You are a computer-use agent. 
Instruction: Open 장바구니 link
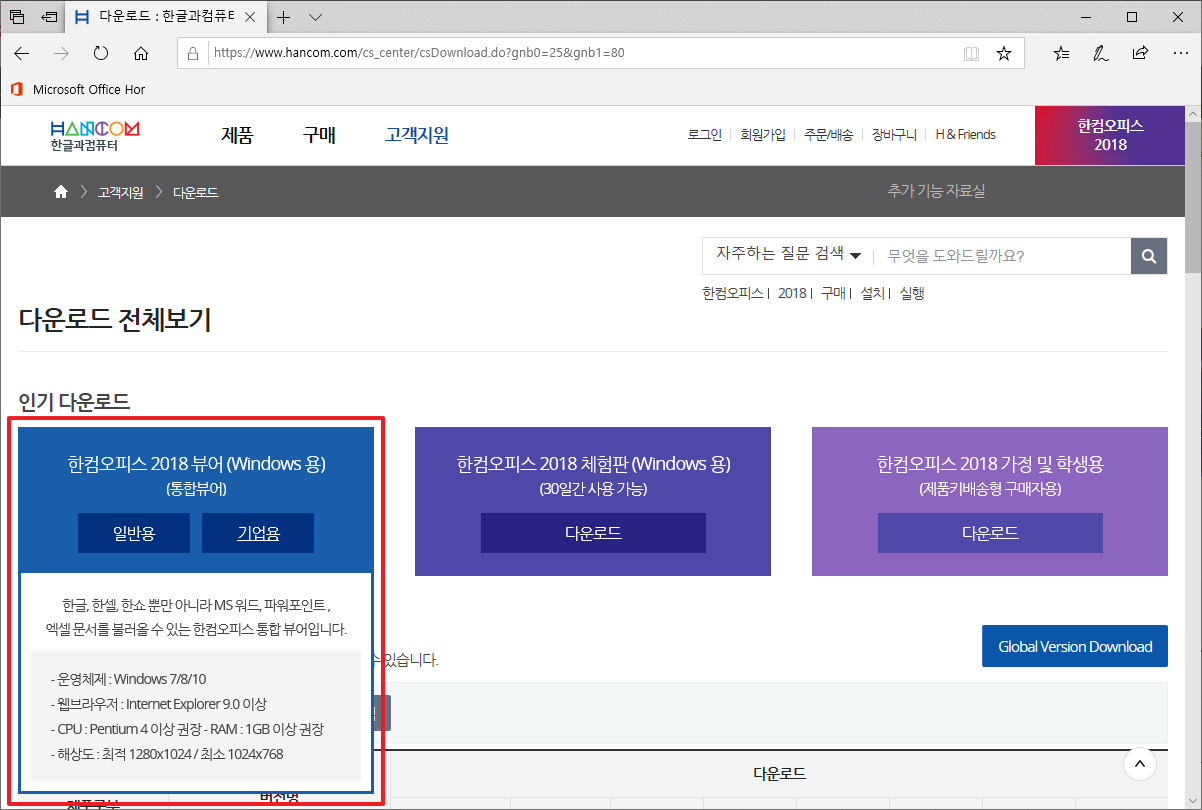894,134
